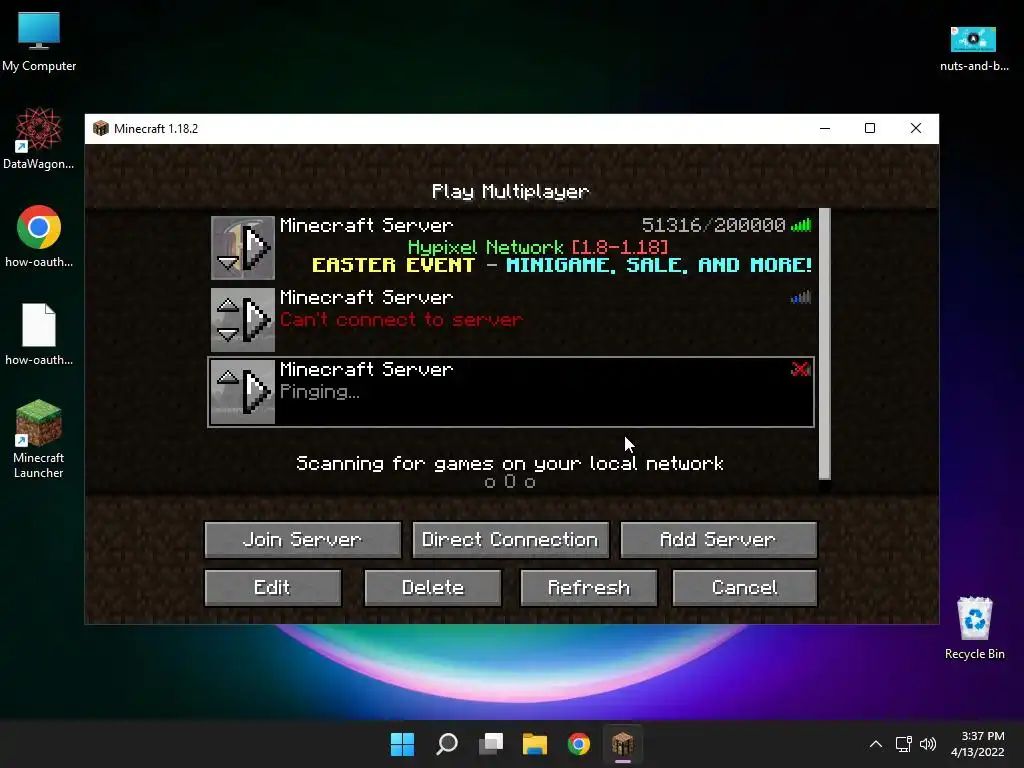Open Minecraft Launcher desktop shortcut

pos(39,440)
